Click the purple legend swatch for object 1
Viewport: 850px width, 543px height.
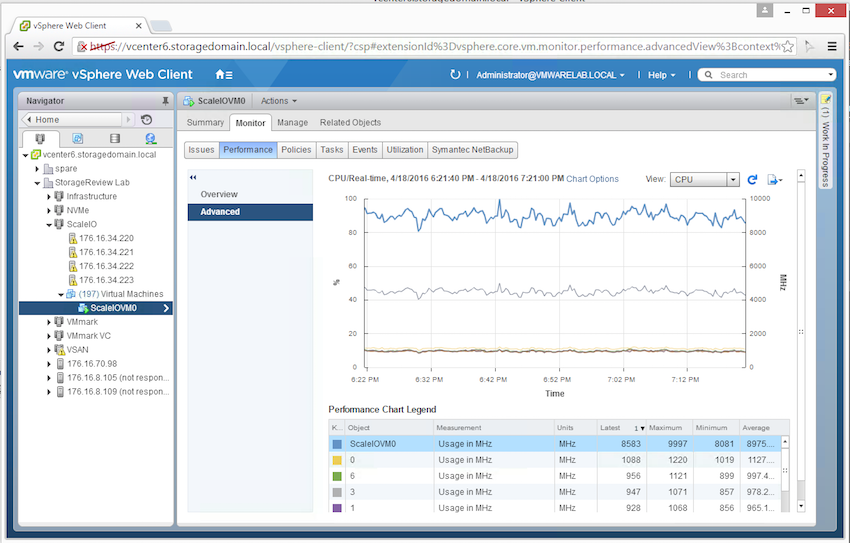pyautogui.click(x=337, y=508)
